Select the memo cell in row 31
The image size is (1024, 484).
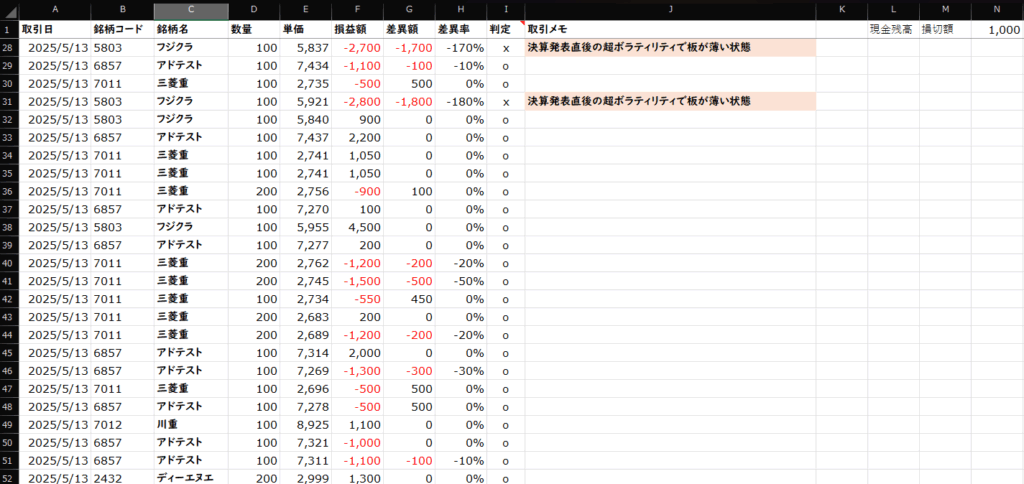[671, 102]
